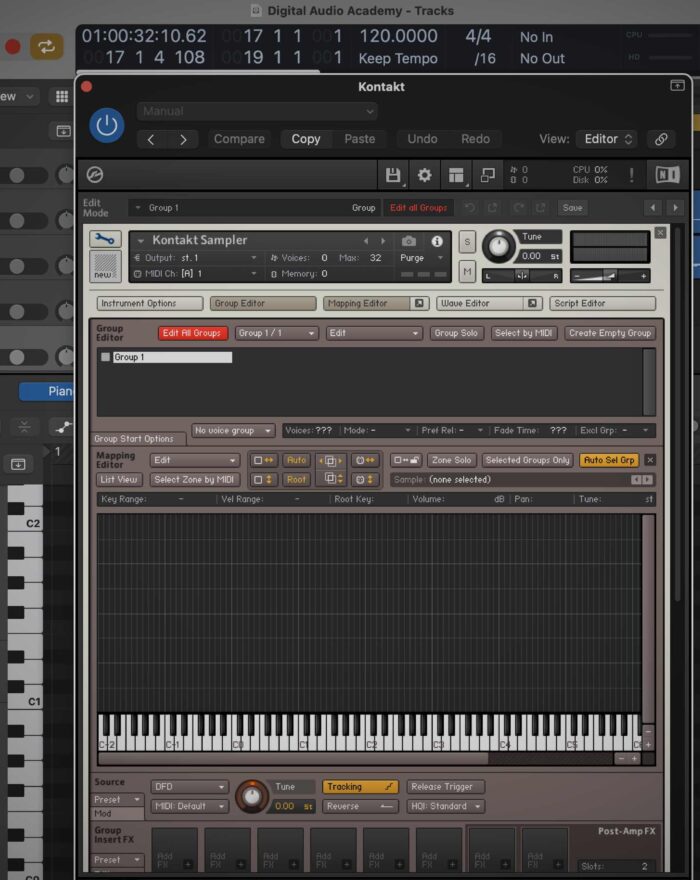Click the Zone Solo button
Viewport: 700px width, 880px height.
click(x=451, y=460)
